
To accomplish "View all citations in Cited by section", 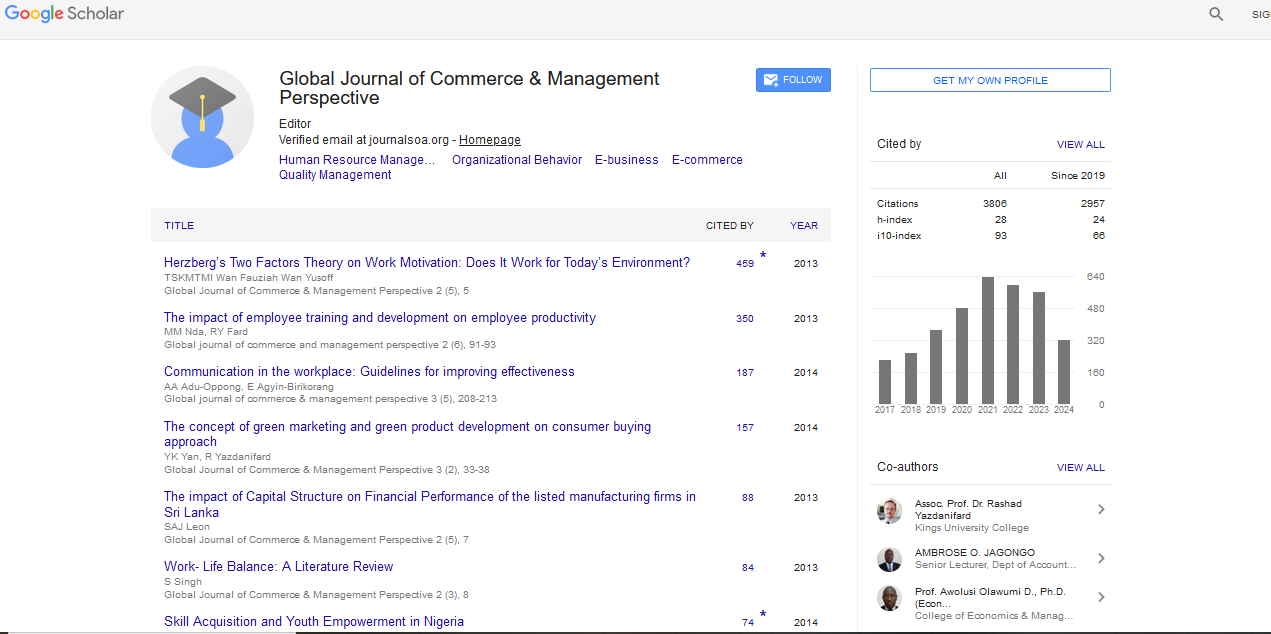I will [1080, 145].
